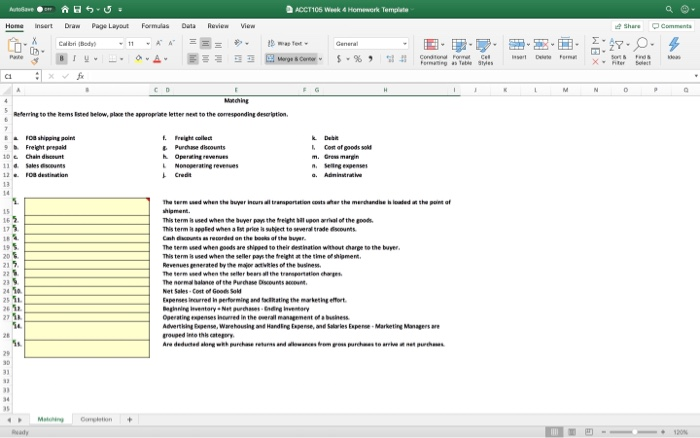Open Format as Table gallery
The width and height of the screenshot is (700, 438).
coord(461,51)
